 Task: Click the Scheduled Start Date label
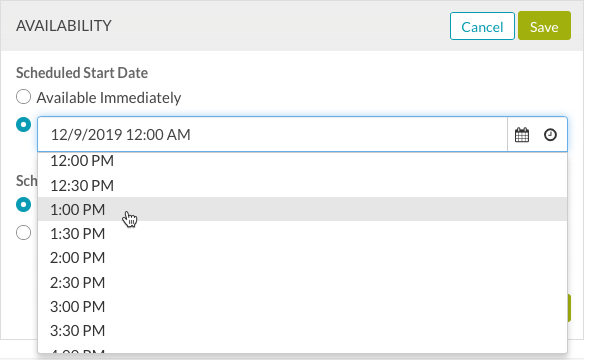pyautogui.click(x=82, y=73)
